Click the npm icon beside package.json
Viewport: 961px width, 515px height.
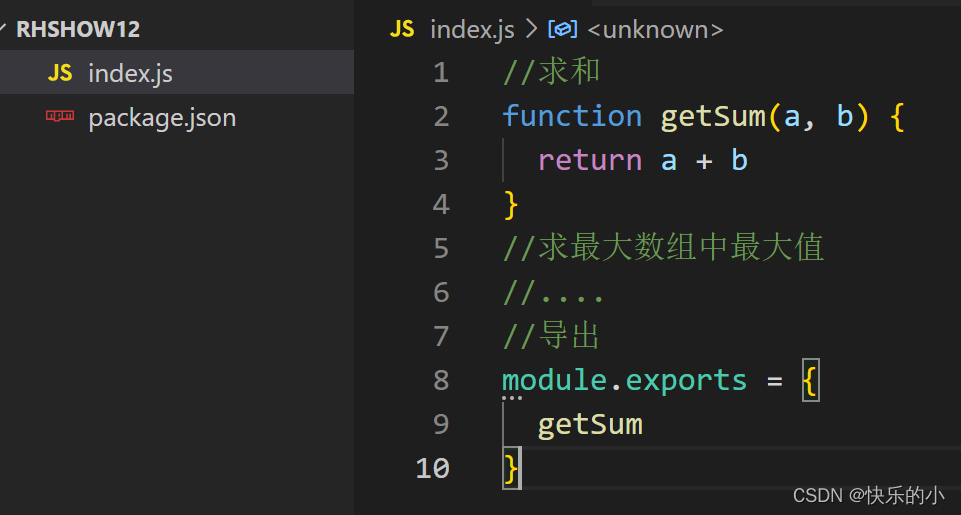tap(60, 116)
